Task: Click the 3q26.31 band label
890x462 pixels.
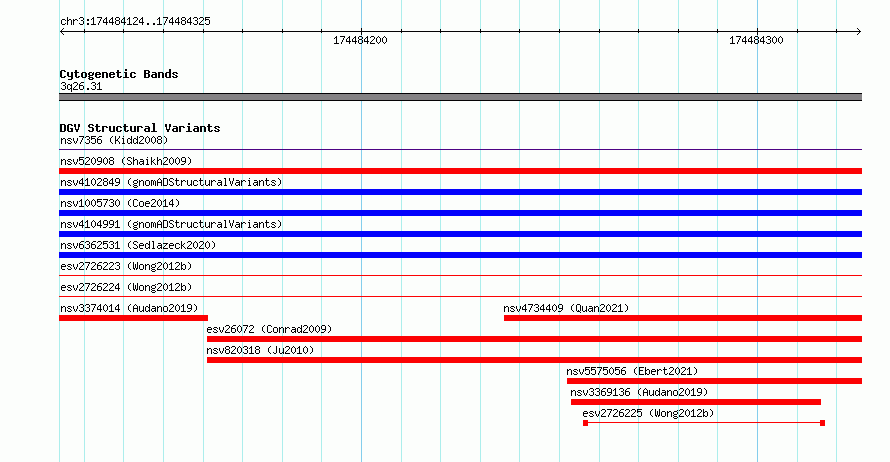Action: coord(81,86)
